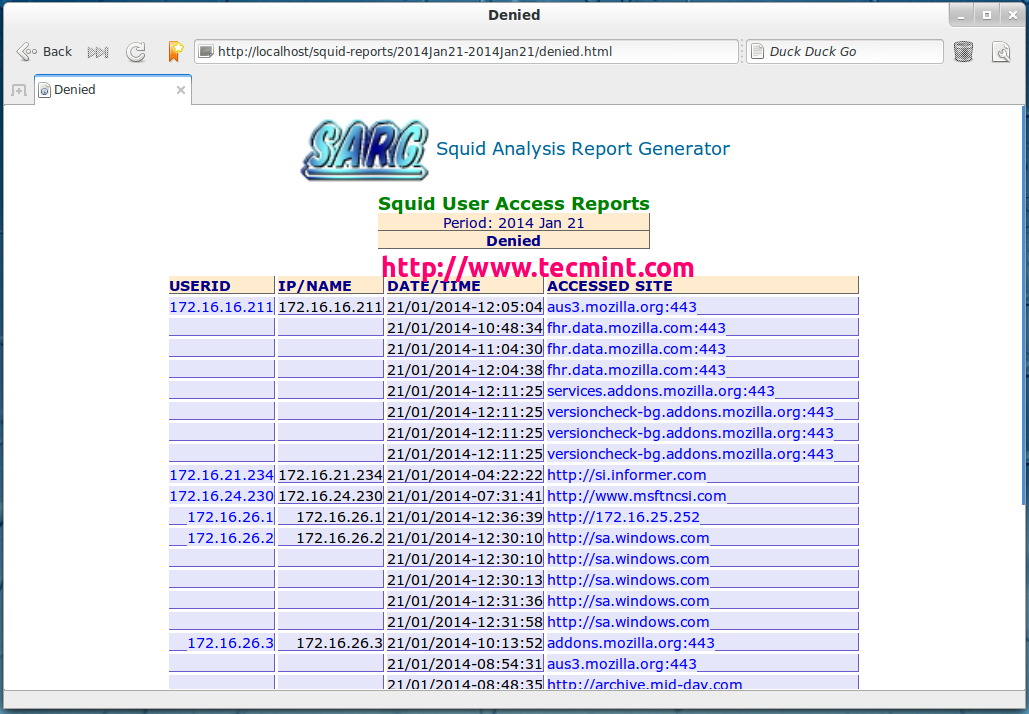Screen dimensions: 1029x714
Task: Open the services.addons.mozilla.org:443 link
Action: click(661, 390)
